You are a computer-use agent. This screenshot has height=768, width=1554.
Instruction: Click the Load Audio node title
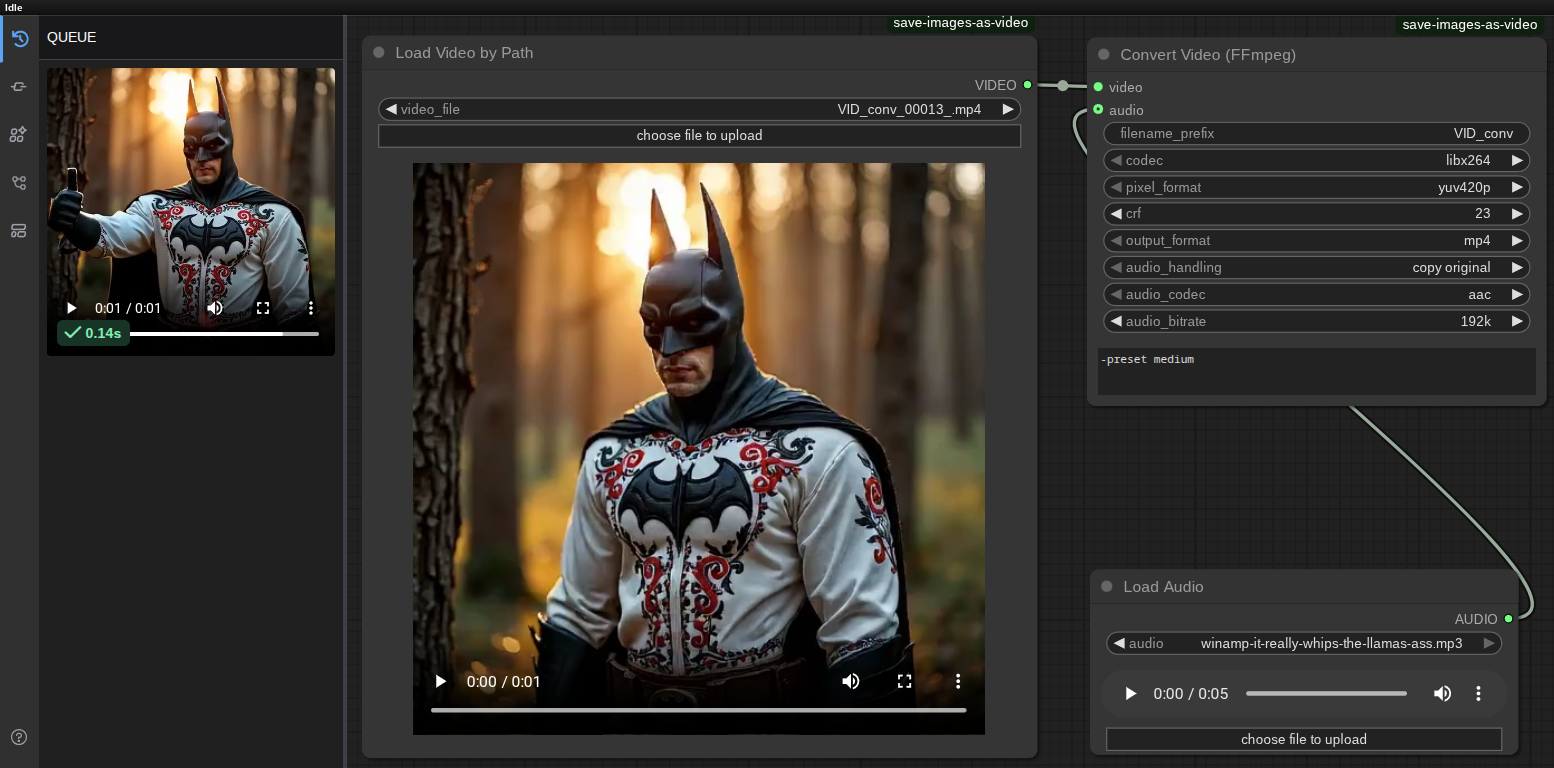tap(1163, 587)
